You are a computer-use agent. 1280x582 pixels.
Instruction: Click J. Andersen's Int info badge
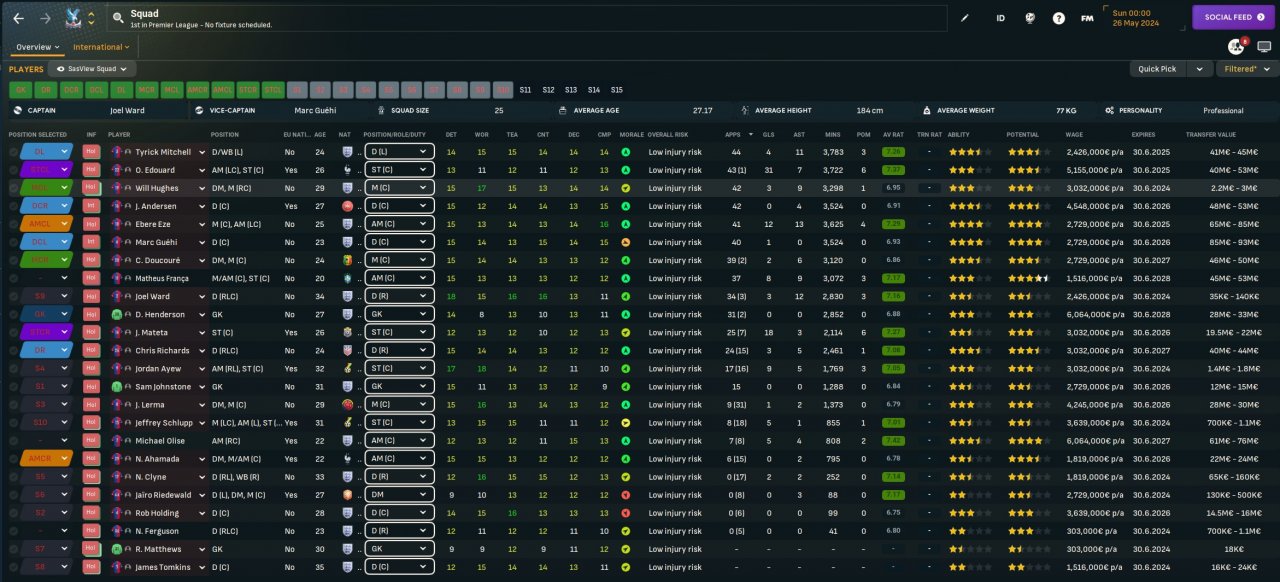coord(91,206)
